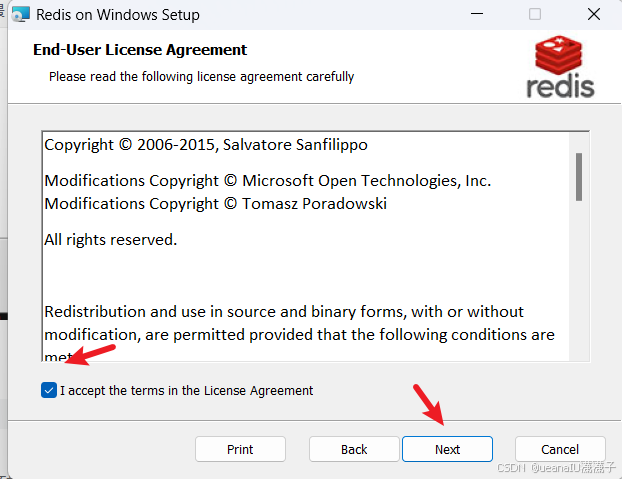Screen dimensions: 622x479
Task: Click the Next button
Action: (447, 449)
